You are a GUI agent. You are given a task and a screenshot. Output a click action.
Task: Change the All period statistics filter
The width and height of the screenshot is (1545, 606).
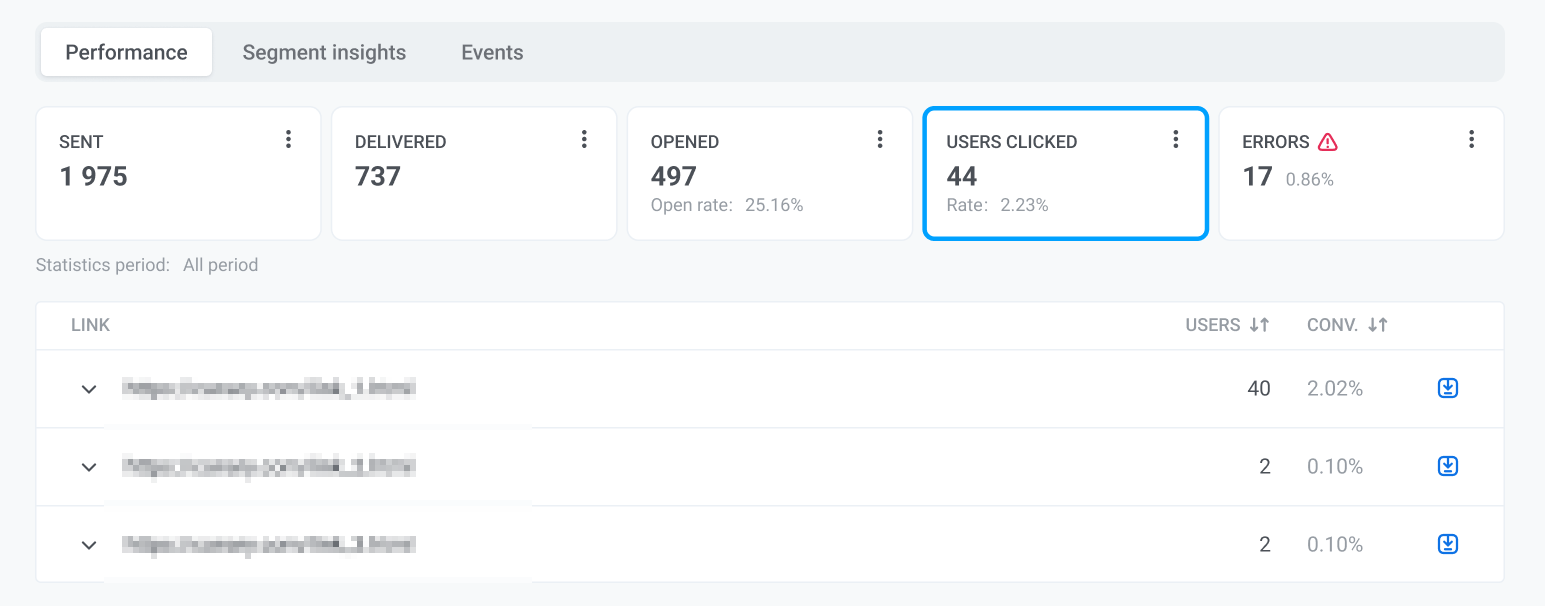coord(220,265)
